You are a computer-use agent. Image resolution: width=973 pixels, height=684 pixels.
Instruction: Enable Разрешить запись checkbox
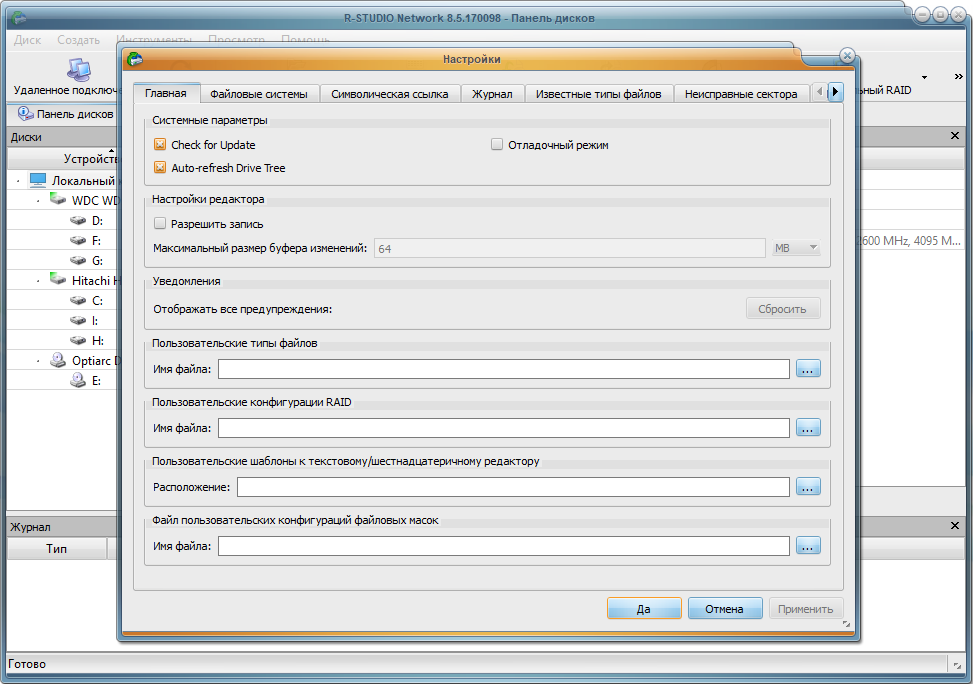pyautogui.click(x=160, y=223)
